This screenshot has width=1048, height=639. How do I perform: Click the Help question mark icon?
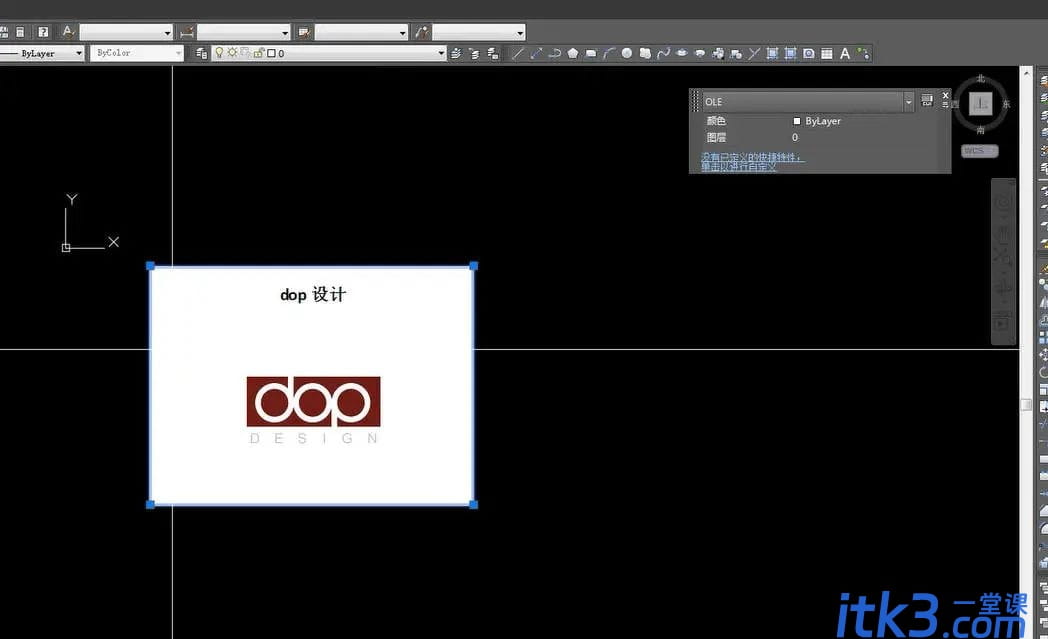point(43,31)
